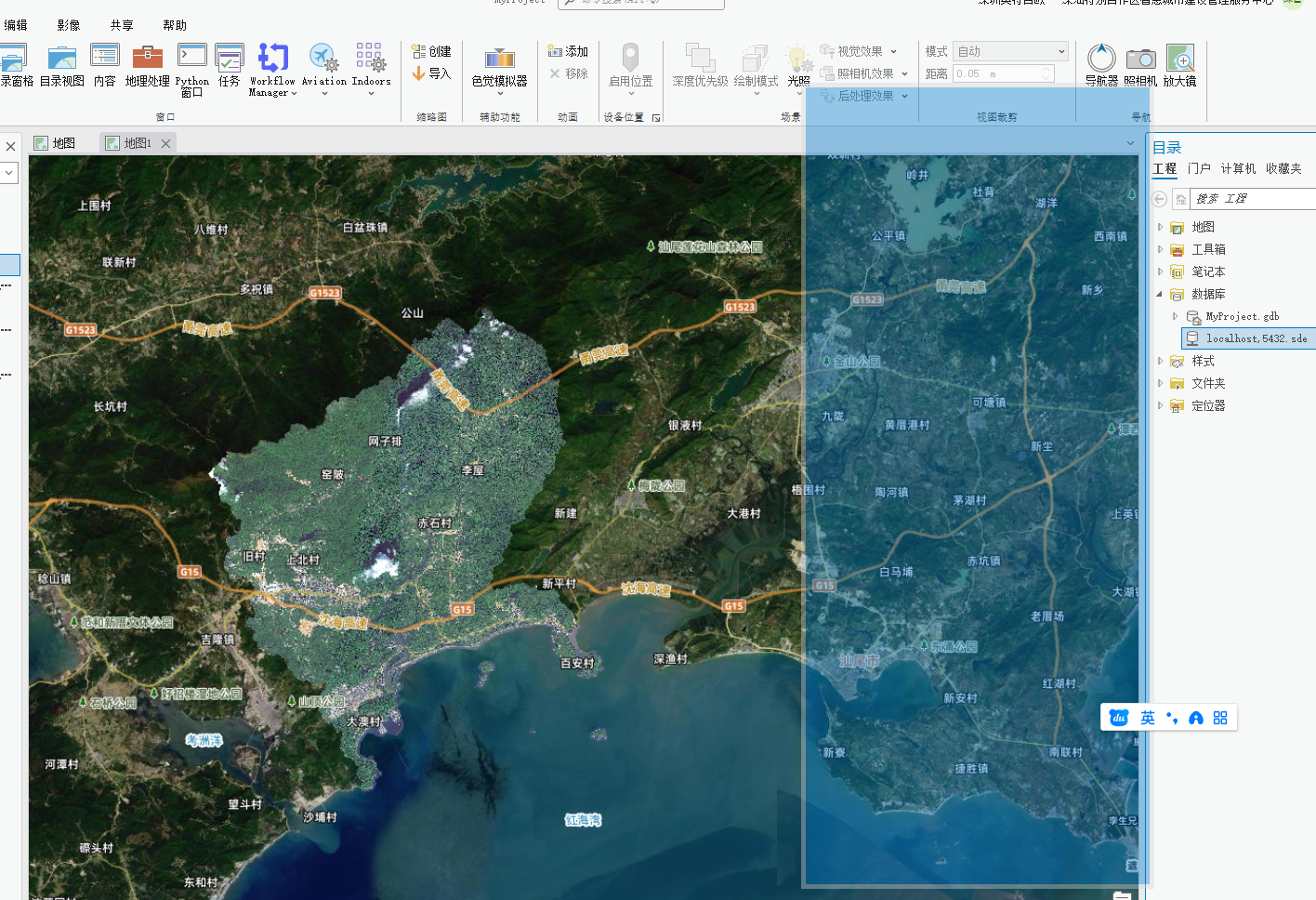Toggle 英 language mode in IME bar
This screenshot has height=900, width=1316.
pyautogui.click(x=1148, y=718)
